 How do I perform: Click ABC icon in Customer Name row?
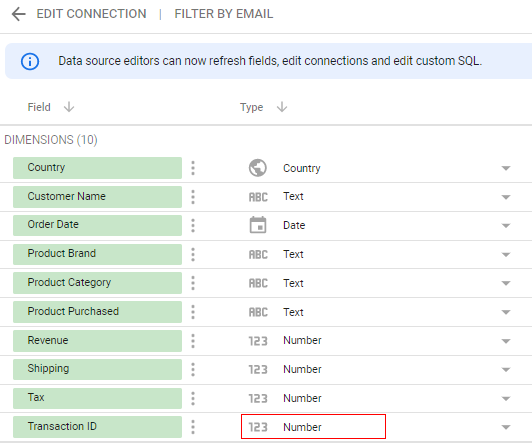tap(258, 197)
